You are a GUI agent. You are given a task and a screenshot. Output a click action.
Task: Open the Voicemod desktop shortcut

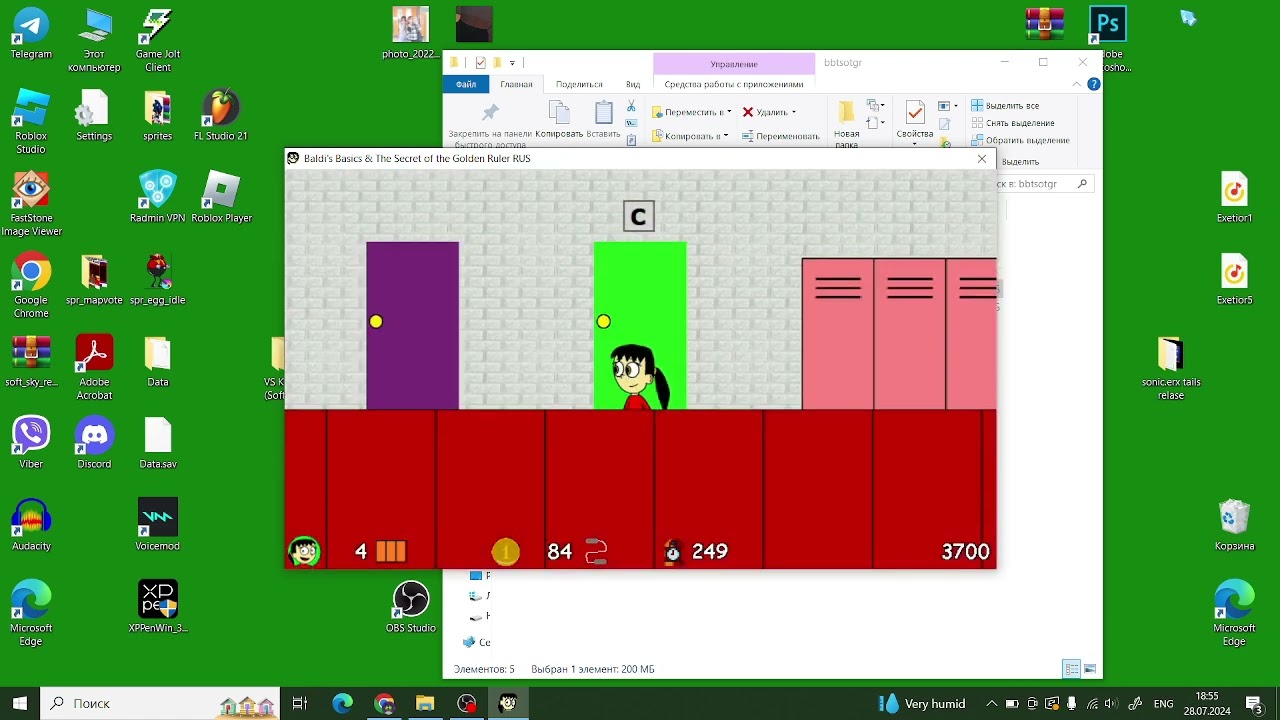point(157,526)
